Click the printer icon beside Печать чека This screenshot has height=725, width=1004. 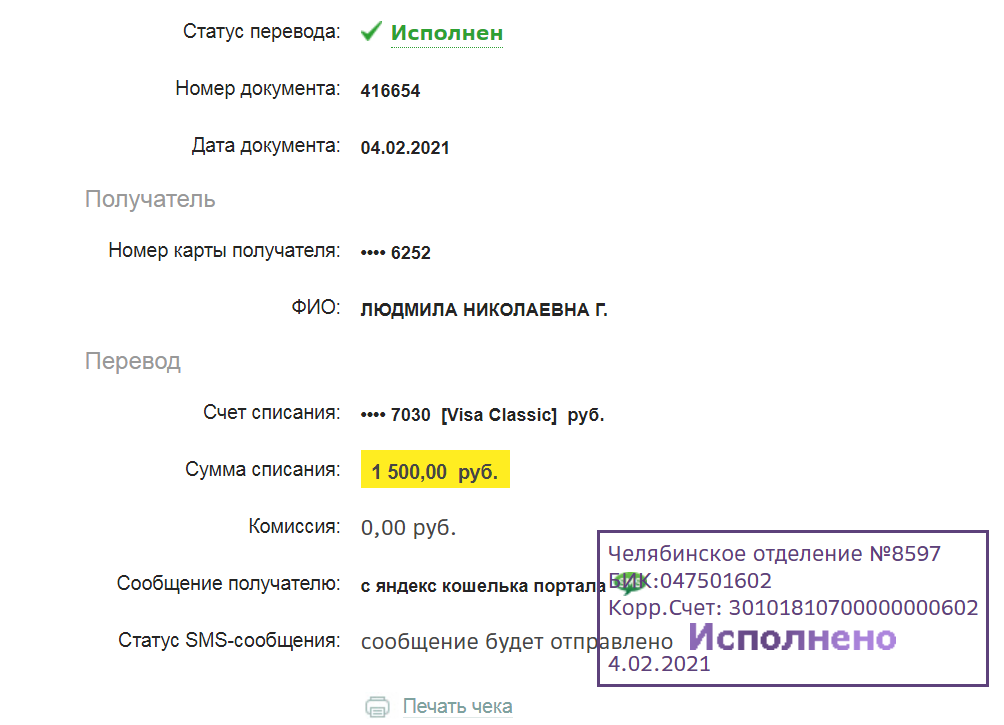377,707
